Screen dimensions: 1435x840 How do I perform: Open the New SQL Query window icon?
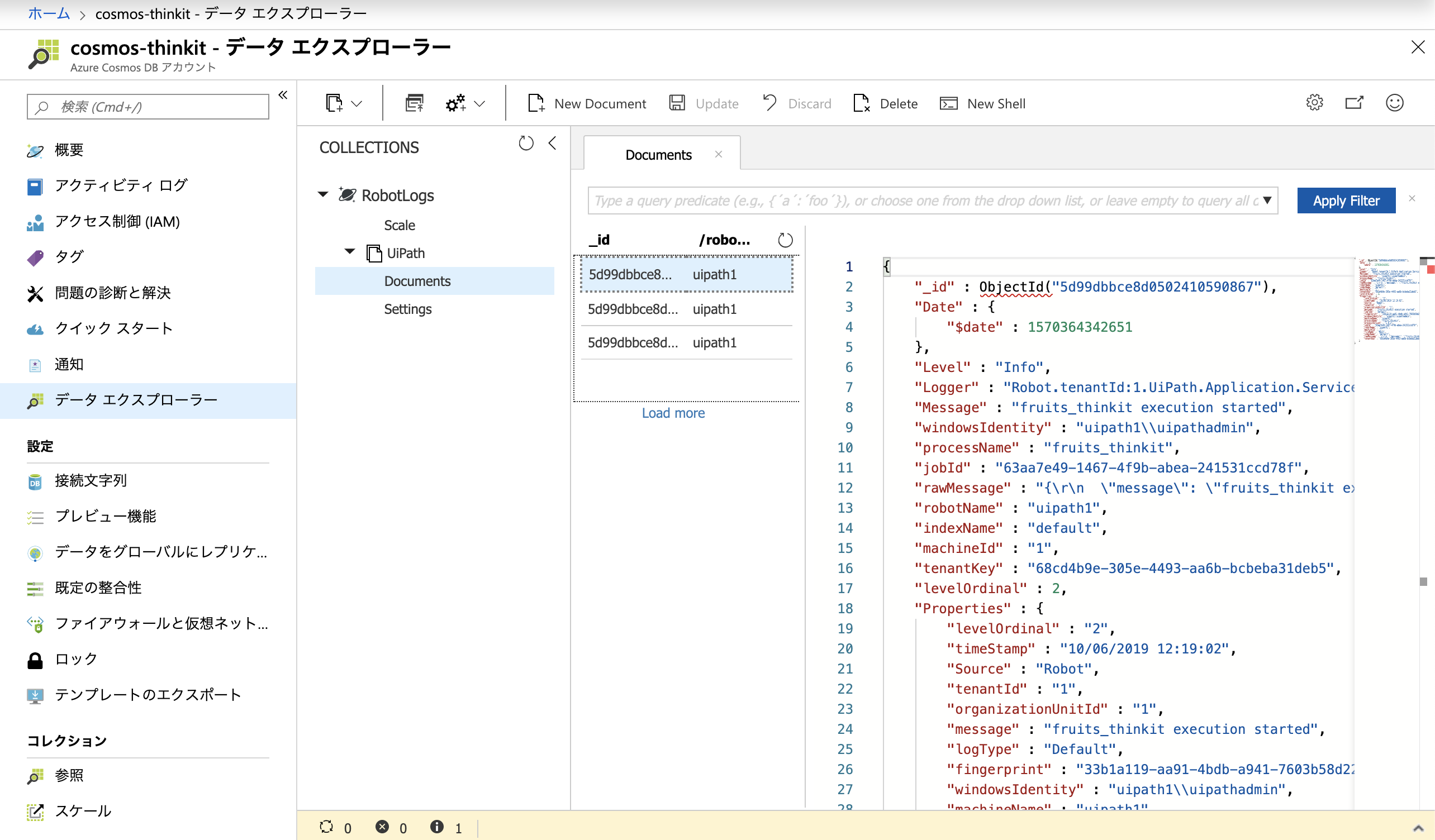pos(415,103)
